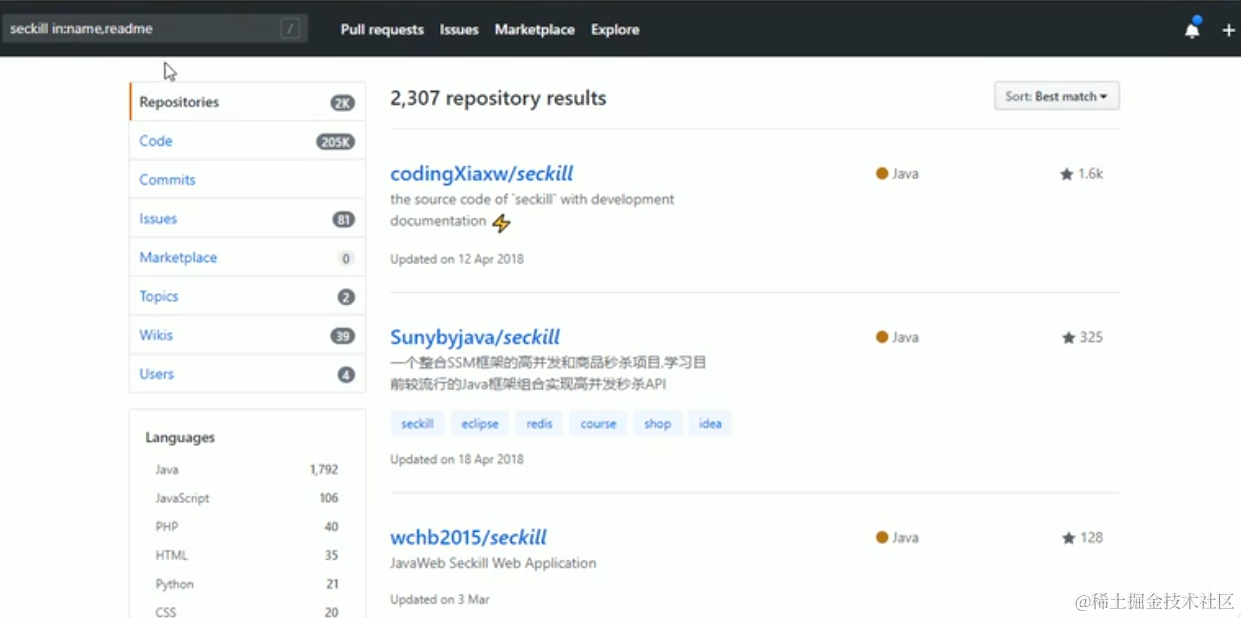Viewport: 1241px width, 618px height.
Task: Click the lightning emoji in codingXiaxw description
Action: [x=501, y=223]
